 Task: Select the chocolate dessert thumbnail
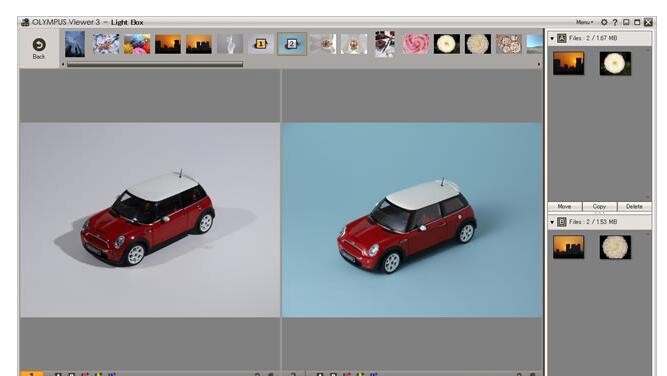click(385, 44)
